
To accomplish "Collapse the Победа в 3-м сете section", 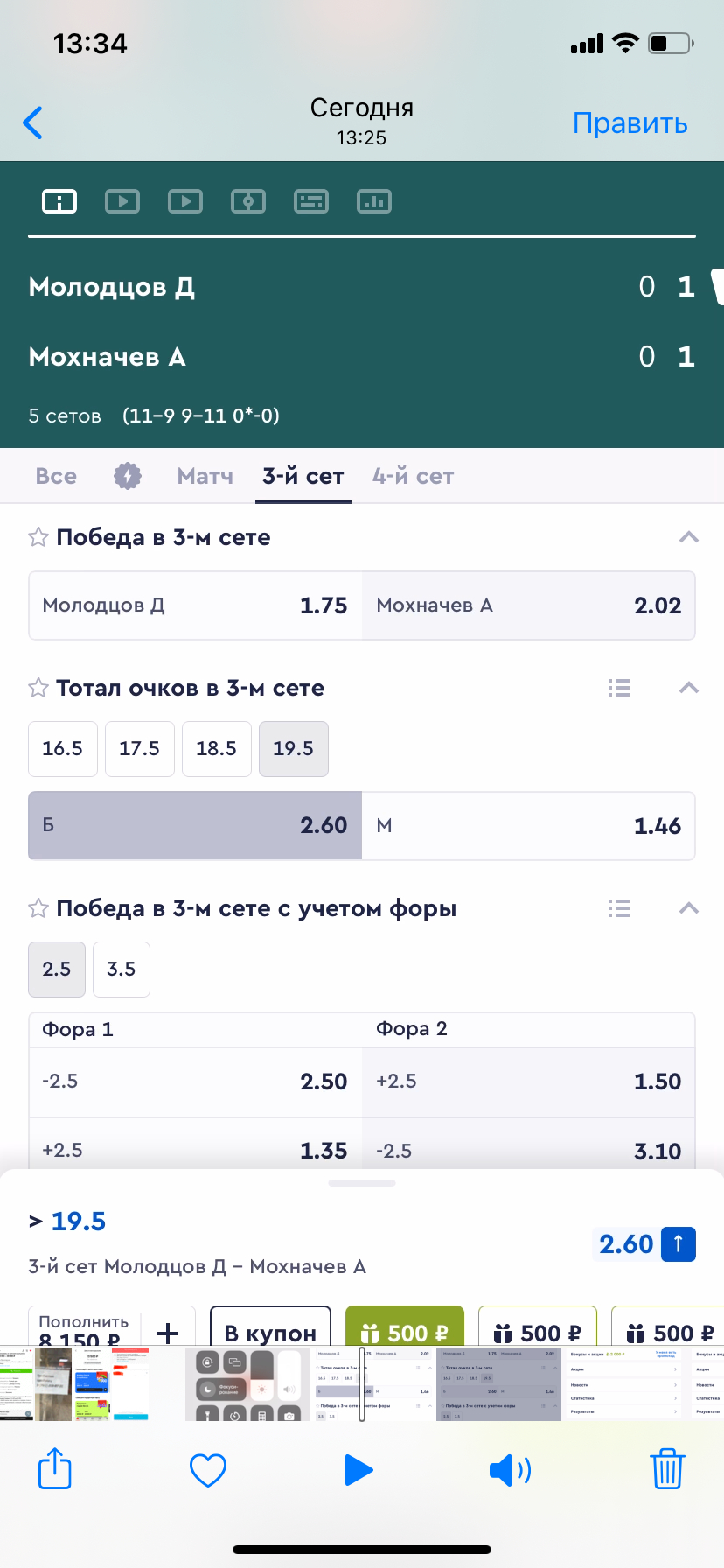I will coord(689,537).
